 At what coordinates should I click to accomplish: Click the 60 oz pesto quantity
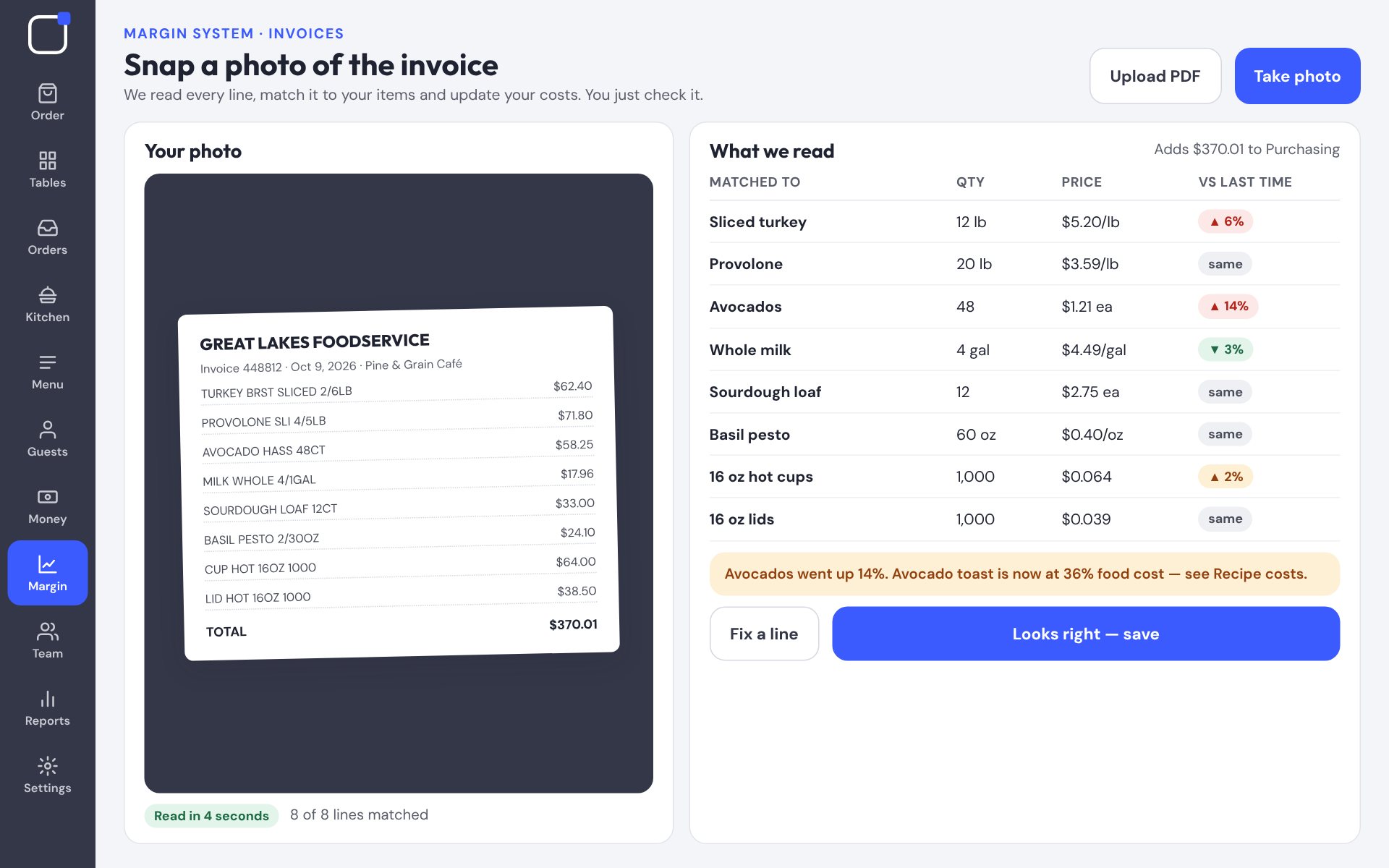(976, 435)
